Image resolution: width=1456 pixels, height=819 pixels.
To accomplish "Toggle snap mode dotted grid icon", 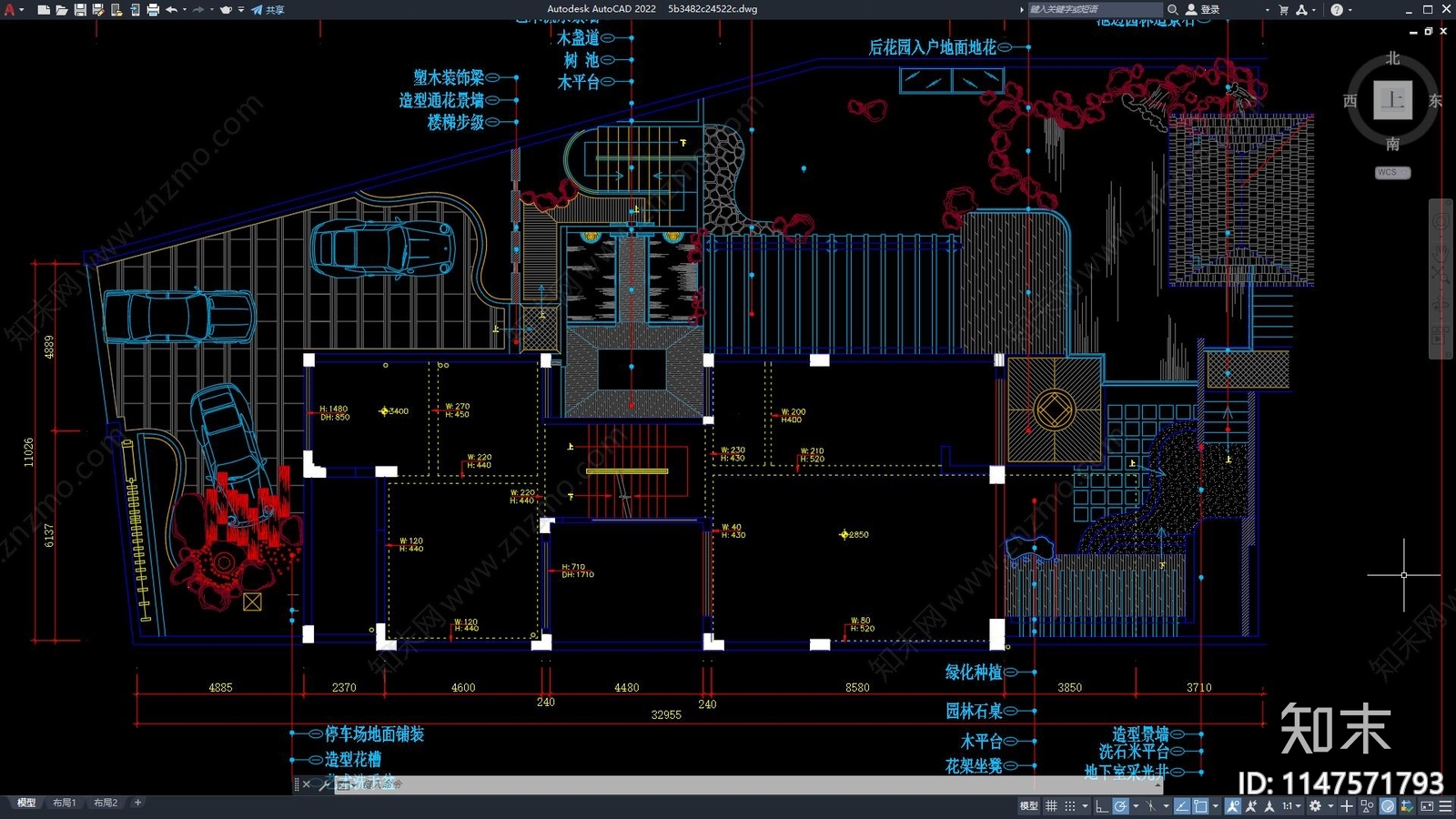I will 1070,806.
